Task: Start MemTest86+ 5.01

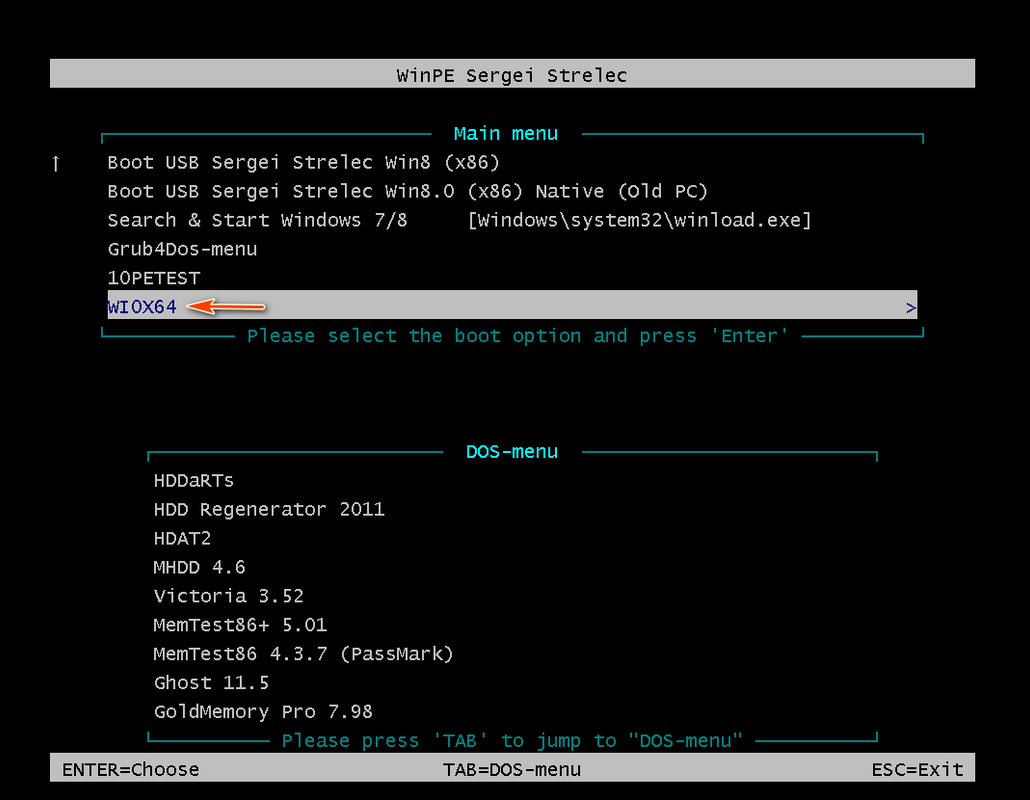Action: (240, 625)
